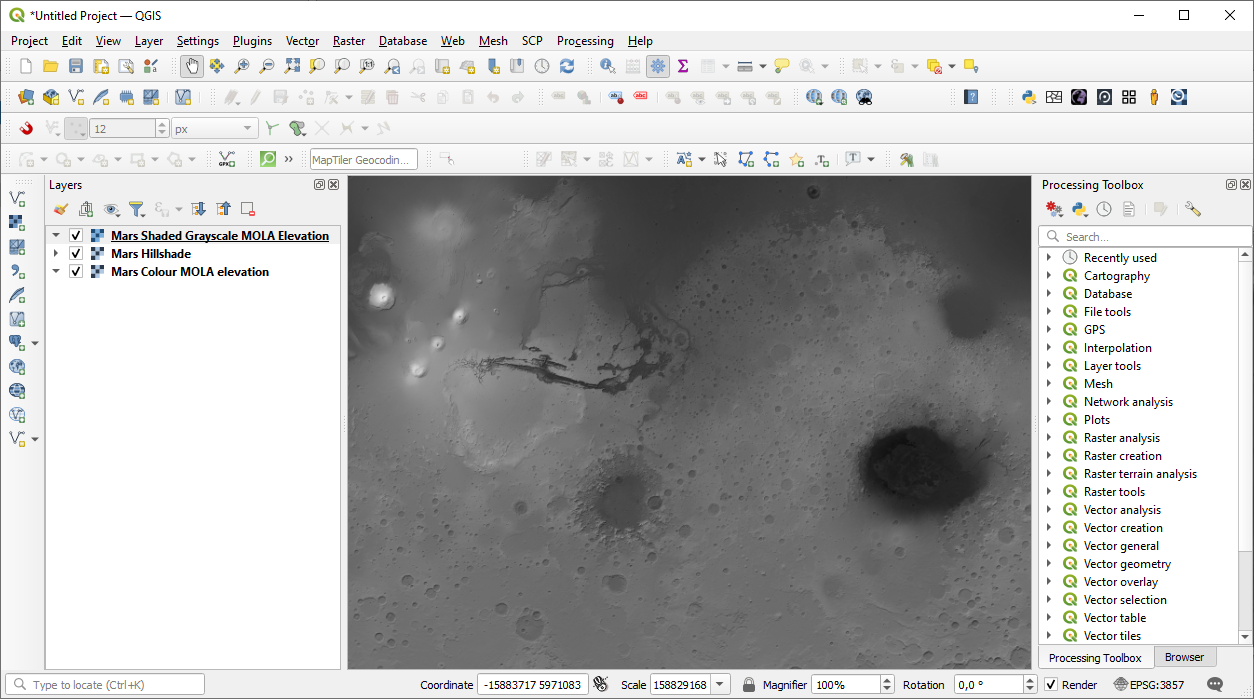
Task: Hide the Mars Hillshade layer
Action: pyautogui.click(x=76, y=253)
